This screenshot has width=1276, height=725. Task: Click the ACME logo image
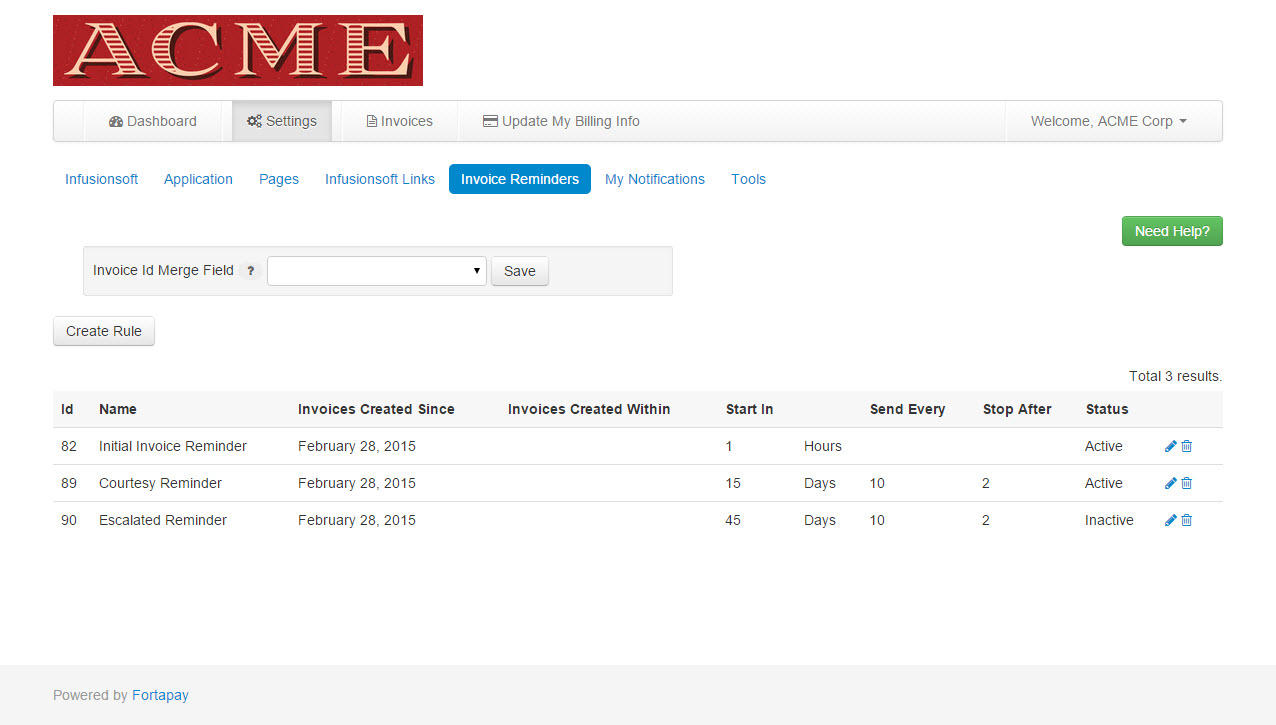[x=238, y=50]
